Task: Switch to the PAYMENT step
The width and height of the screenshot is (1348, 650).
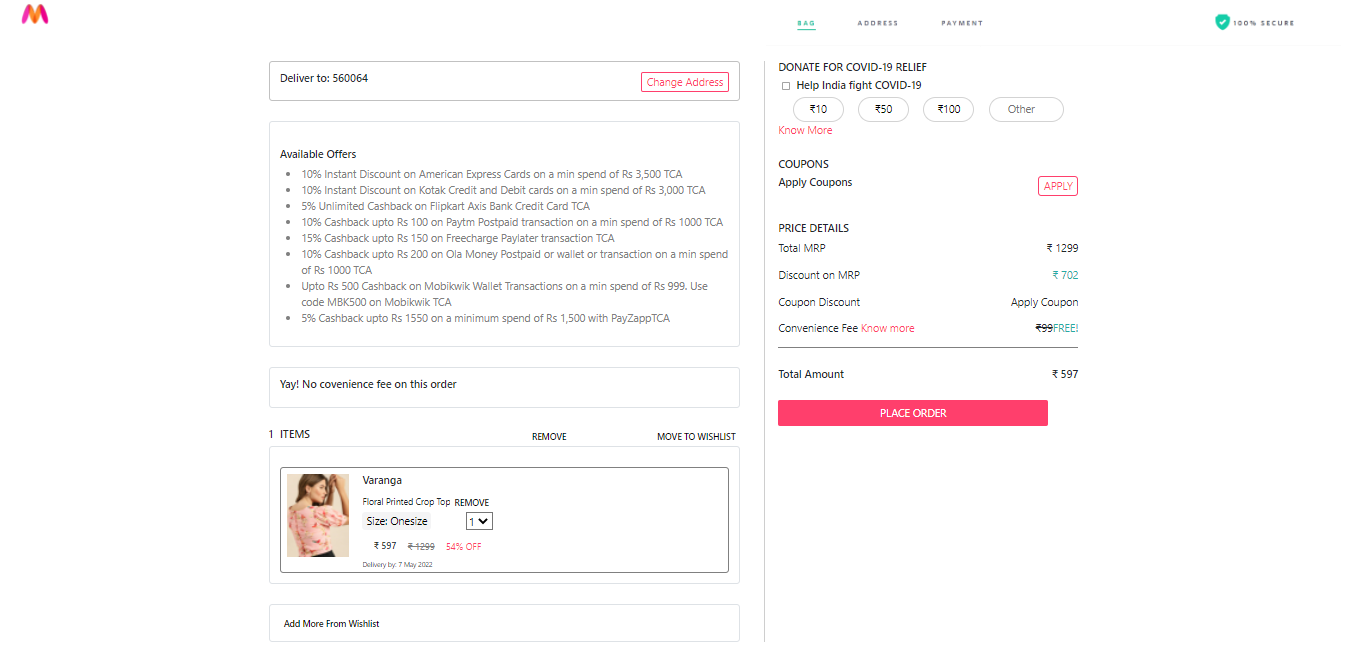Action: pos(961,22)
